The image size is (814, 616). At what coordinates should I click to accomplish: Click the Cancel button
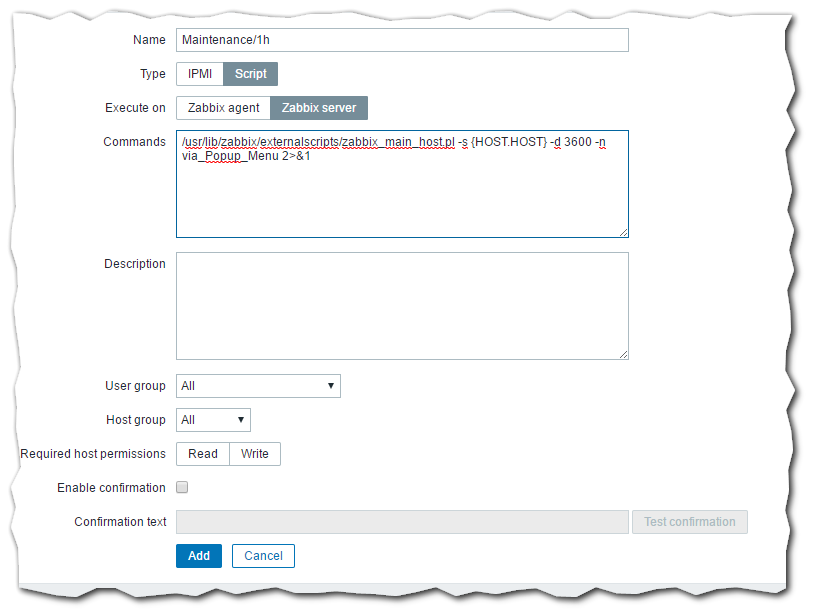tap(263, 556)
